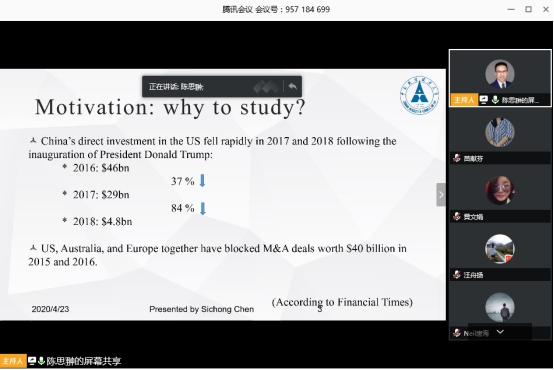Collapse participant panel with side arrow

point(441,194)
